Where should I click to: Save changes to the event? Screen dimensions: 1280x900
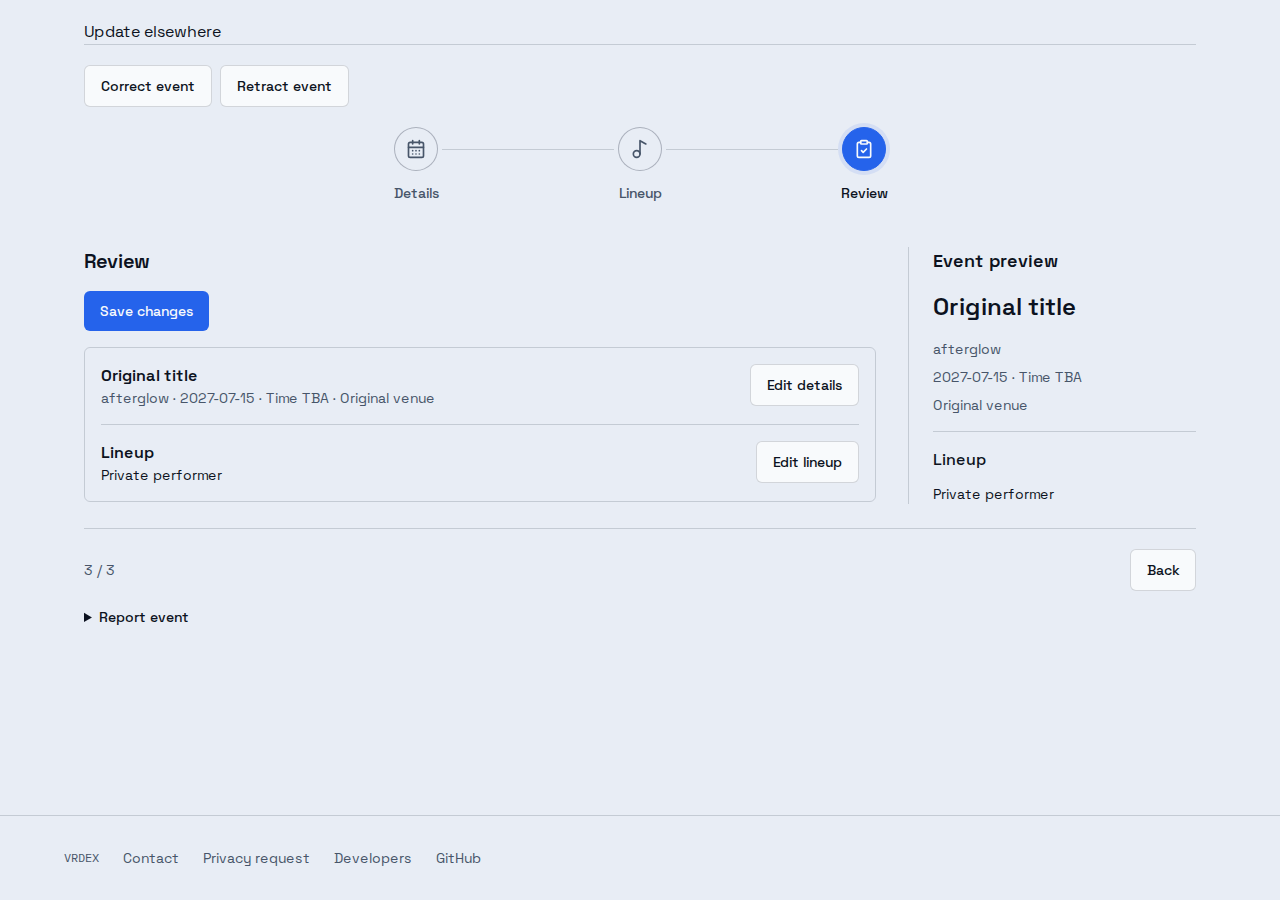[x=146, y=311]
